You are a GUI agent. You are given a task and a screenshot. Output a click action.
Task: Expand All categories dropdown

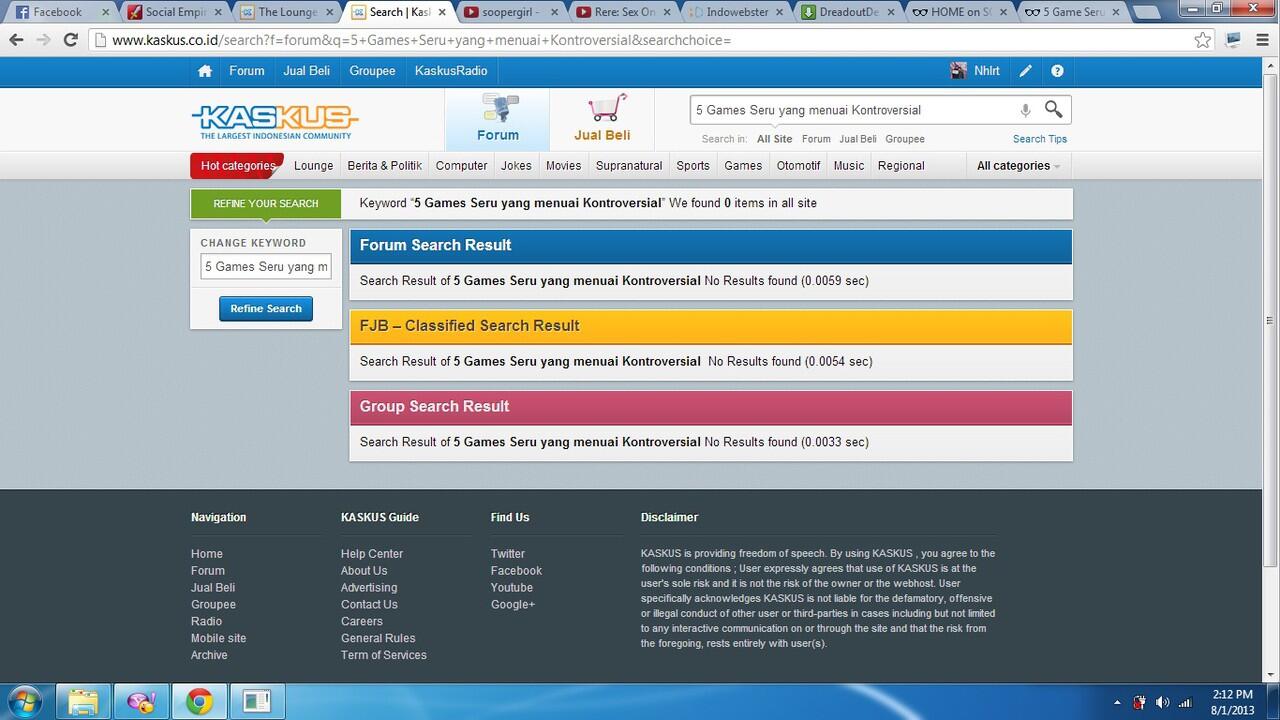[1018, 166]
